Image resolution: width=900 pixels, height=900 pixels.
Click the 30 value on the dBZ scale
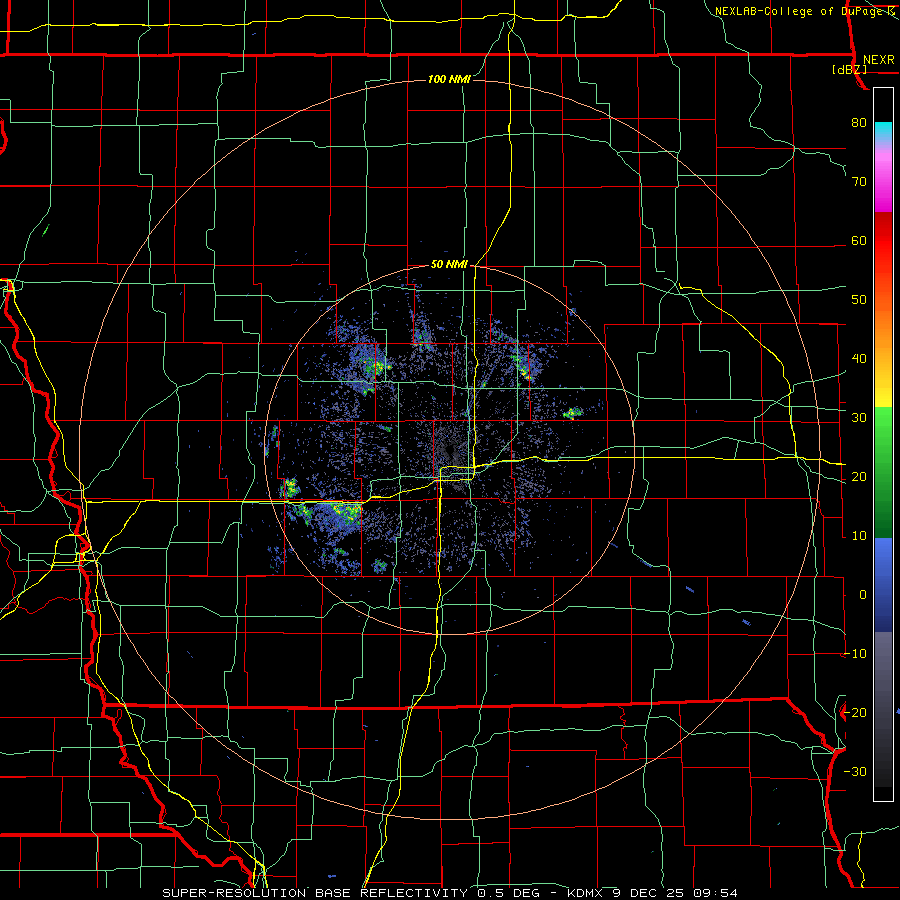859,418
